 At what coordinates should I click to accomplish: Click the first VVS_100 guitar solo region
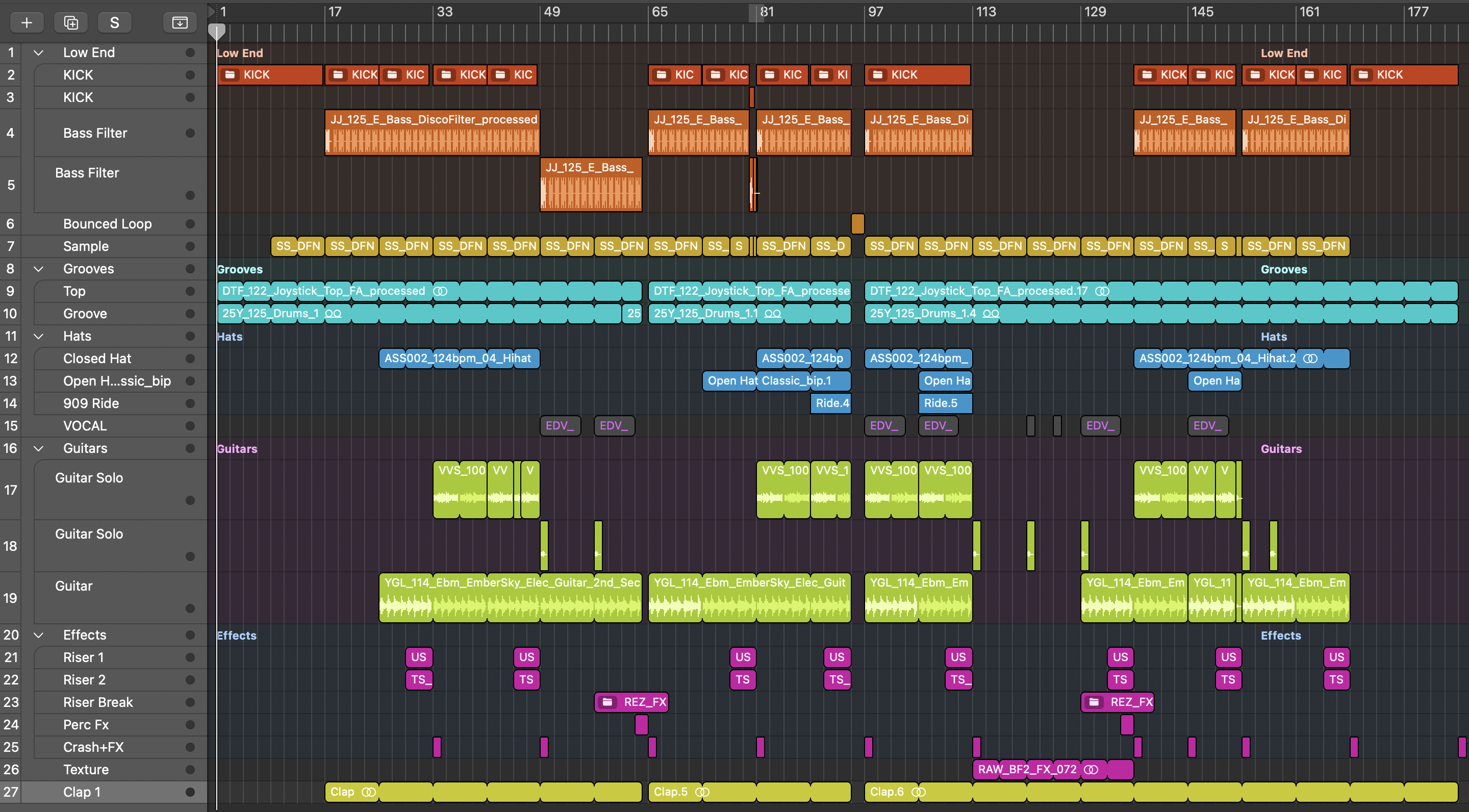click(x=460, y=490)
